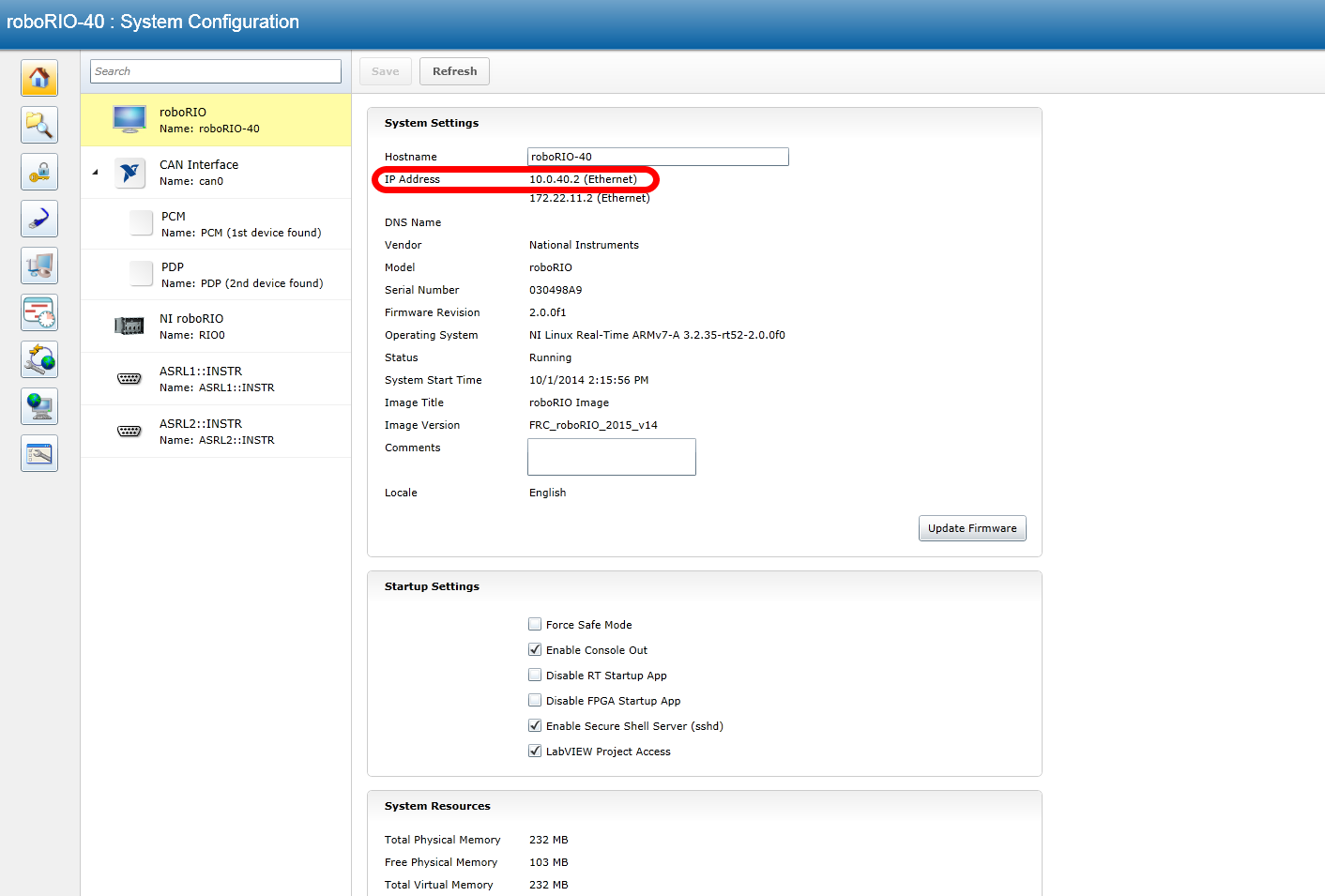1325x896 pixels.
Task: Open the Network Configuration page
Action: tap(38, 219)
